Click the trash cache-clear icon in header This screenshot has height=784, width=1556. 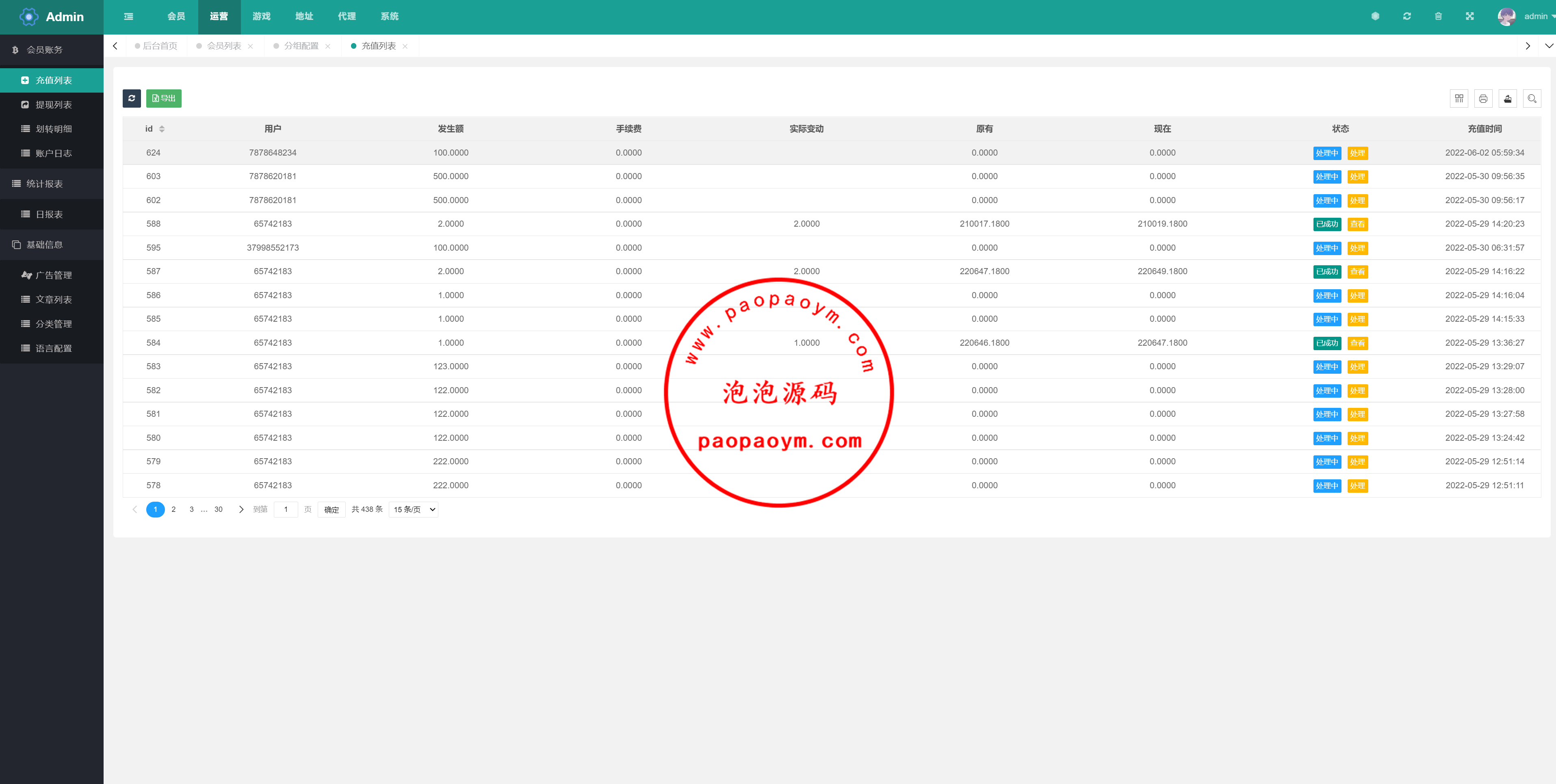pyautogui.click(x=1438, y=16)
